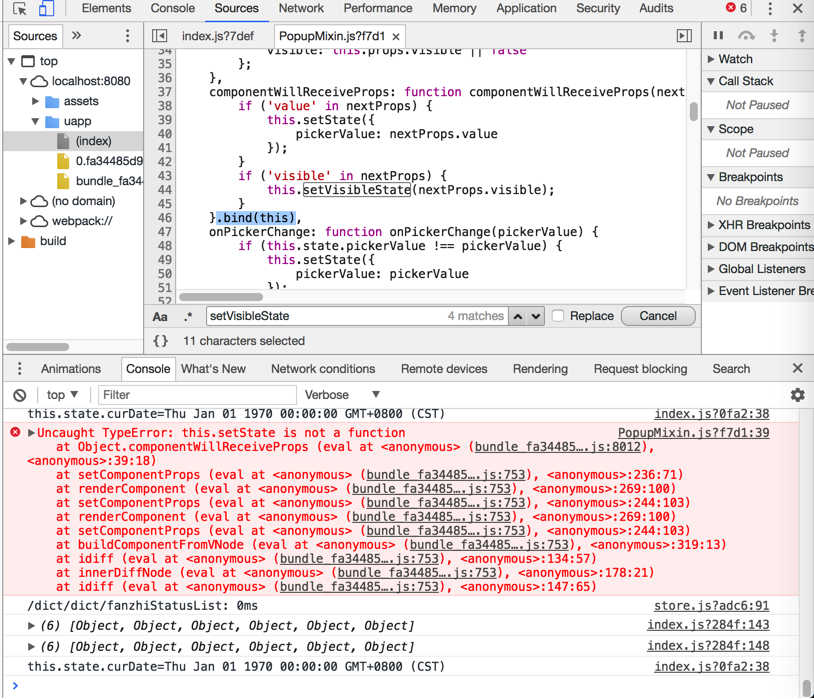Viewport: 814px width, 699px height.
Task: Open the bundle_fa34 script file
Action: [99, 181]
